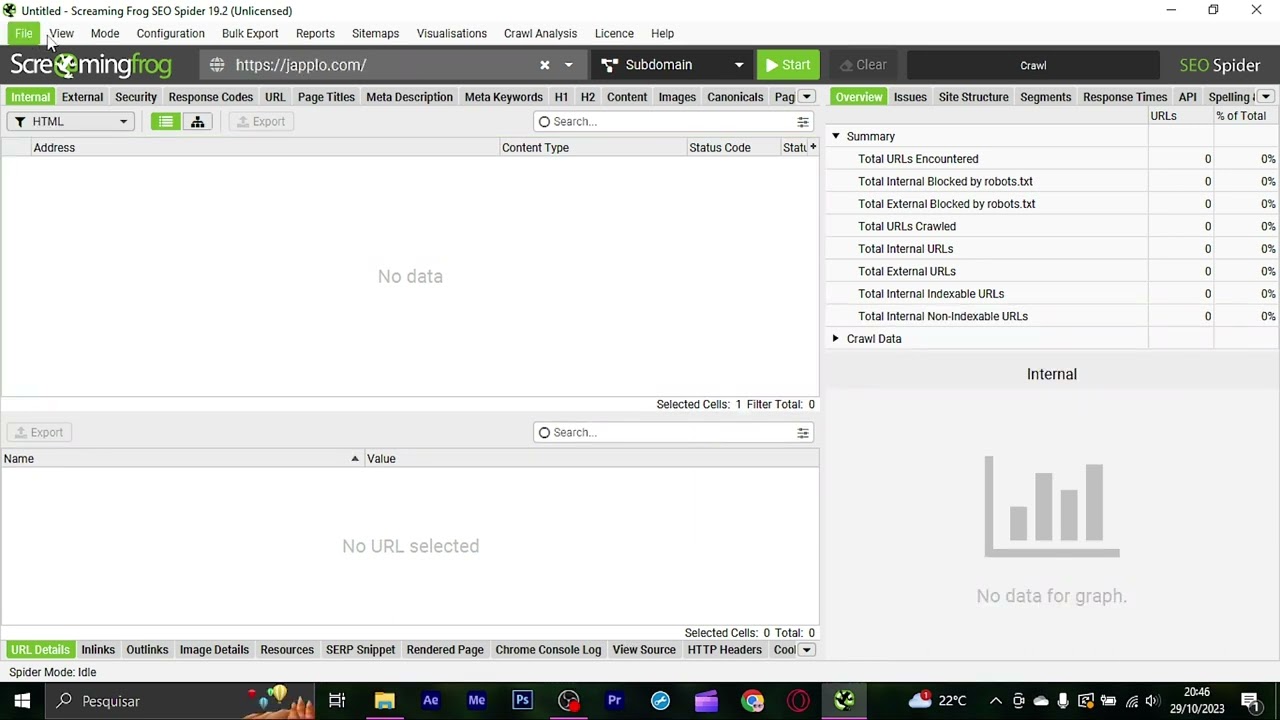Switch to the Rendered Page tab
The width and height of the screenshot is (1280, 720).
pos(445,650)
